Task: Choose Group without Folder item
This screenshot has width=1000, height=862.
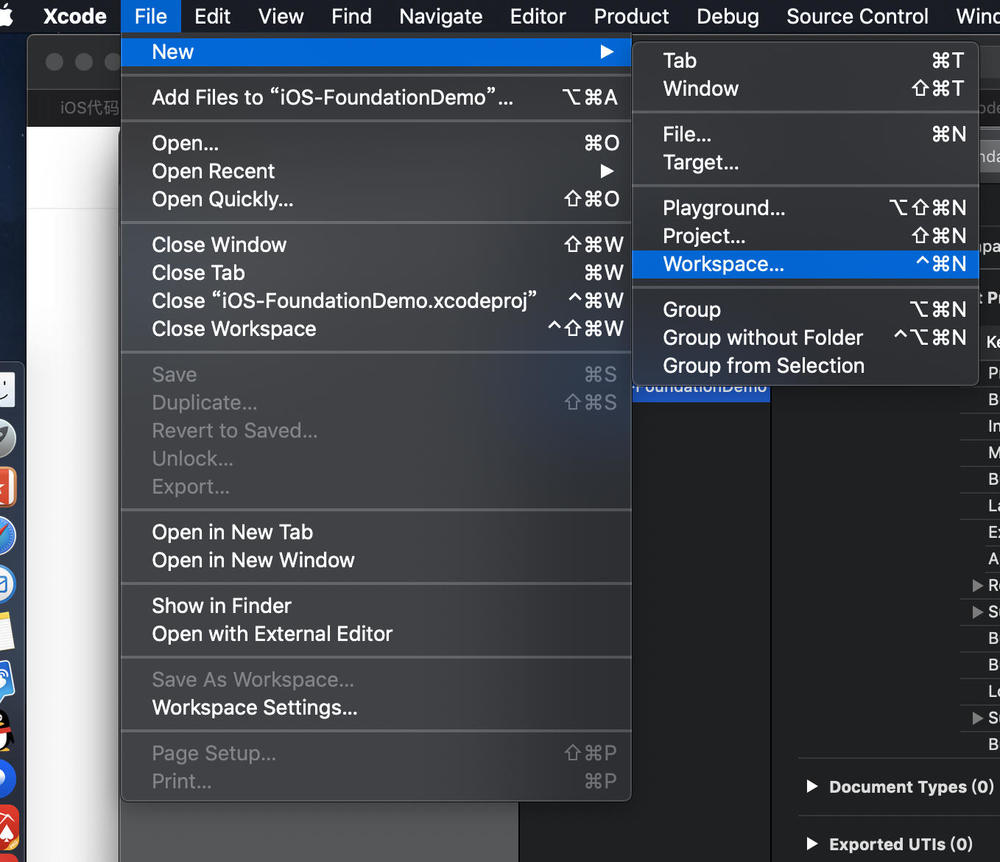Action: (805, 337)
